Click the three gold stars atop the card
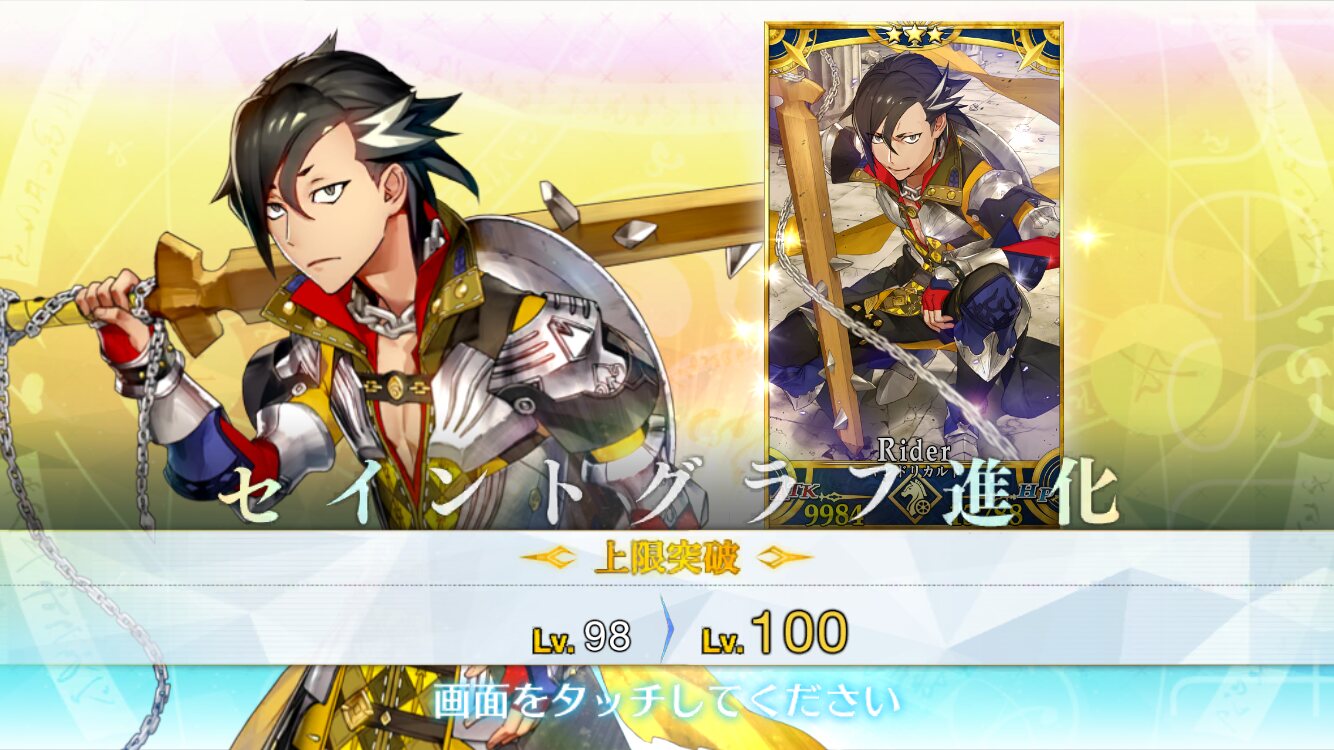The height and width of the screenshot is (750, 1334). point(913,34)
